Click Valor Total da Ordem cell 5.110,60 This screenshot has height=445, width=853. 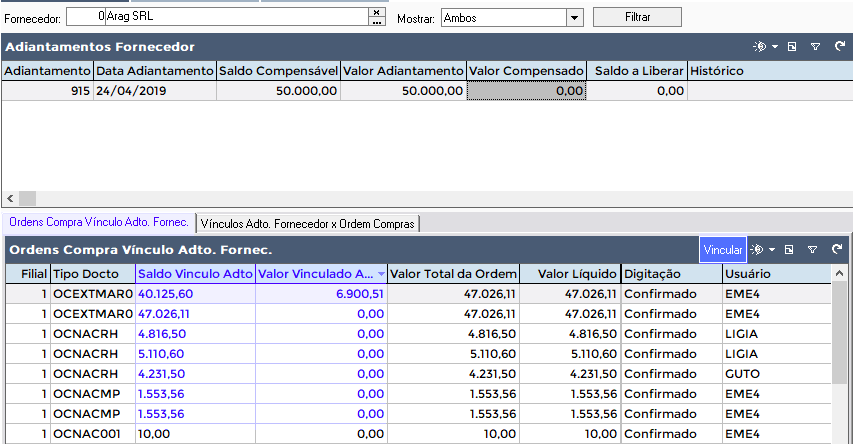(454, 354)
